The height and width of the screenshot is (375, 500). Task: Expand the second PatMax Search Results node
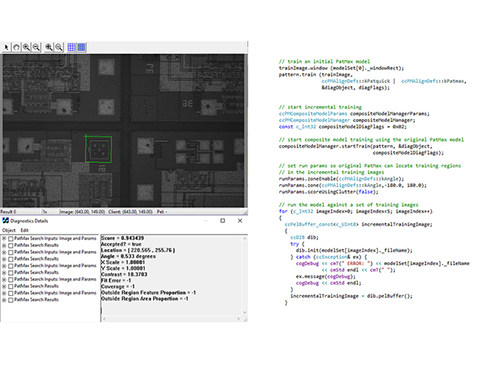(x=4, y=259)
